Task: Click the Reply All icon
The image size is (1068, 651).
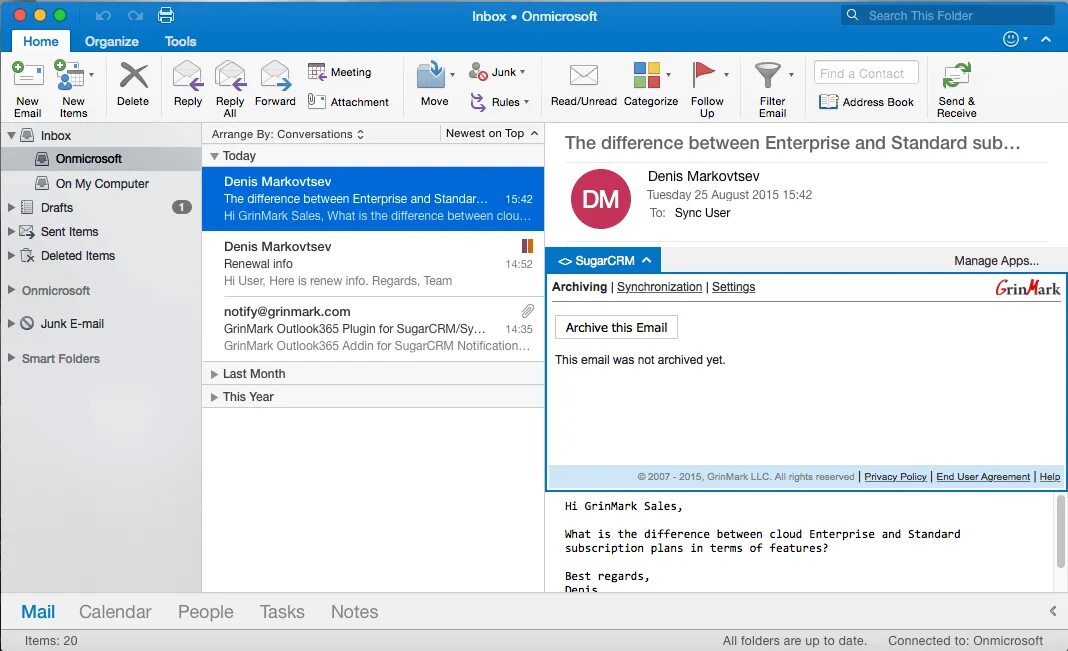Action: pyautogui.click(x=230, y=76)
